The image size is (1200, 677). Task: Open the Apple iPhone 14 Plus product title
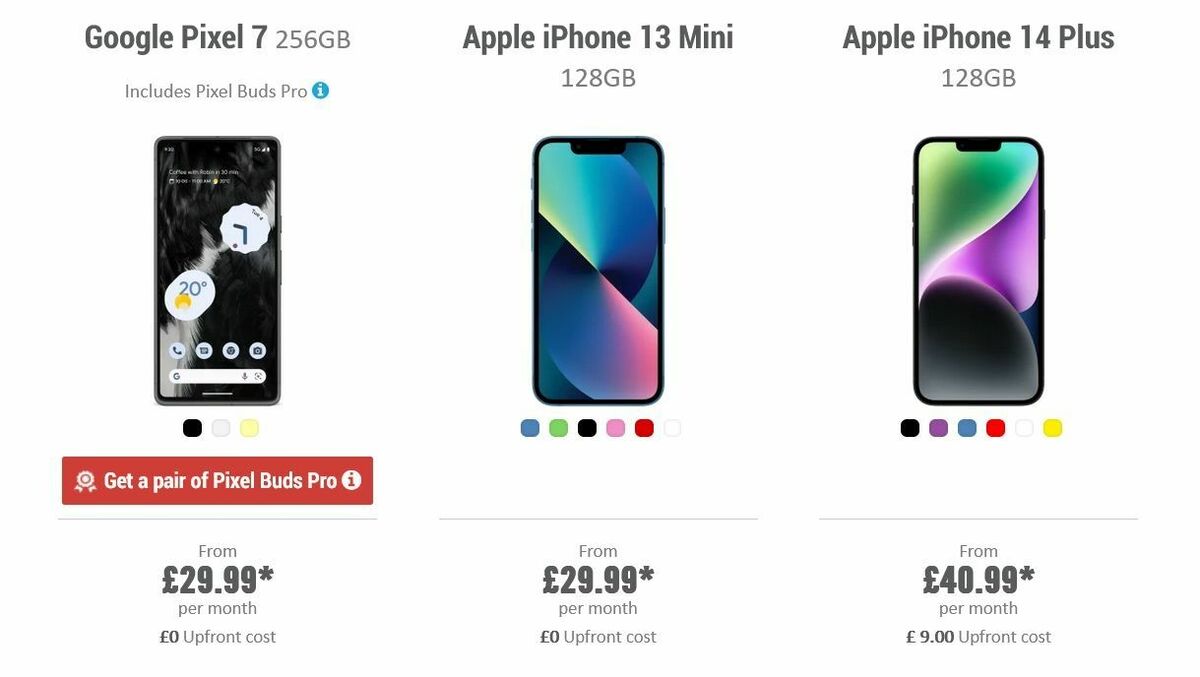click(x=978, y=37)
